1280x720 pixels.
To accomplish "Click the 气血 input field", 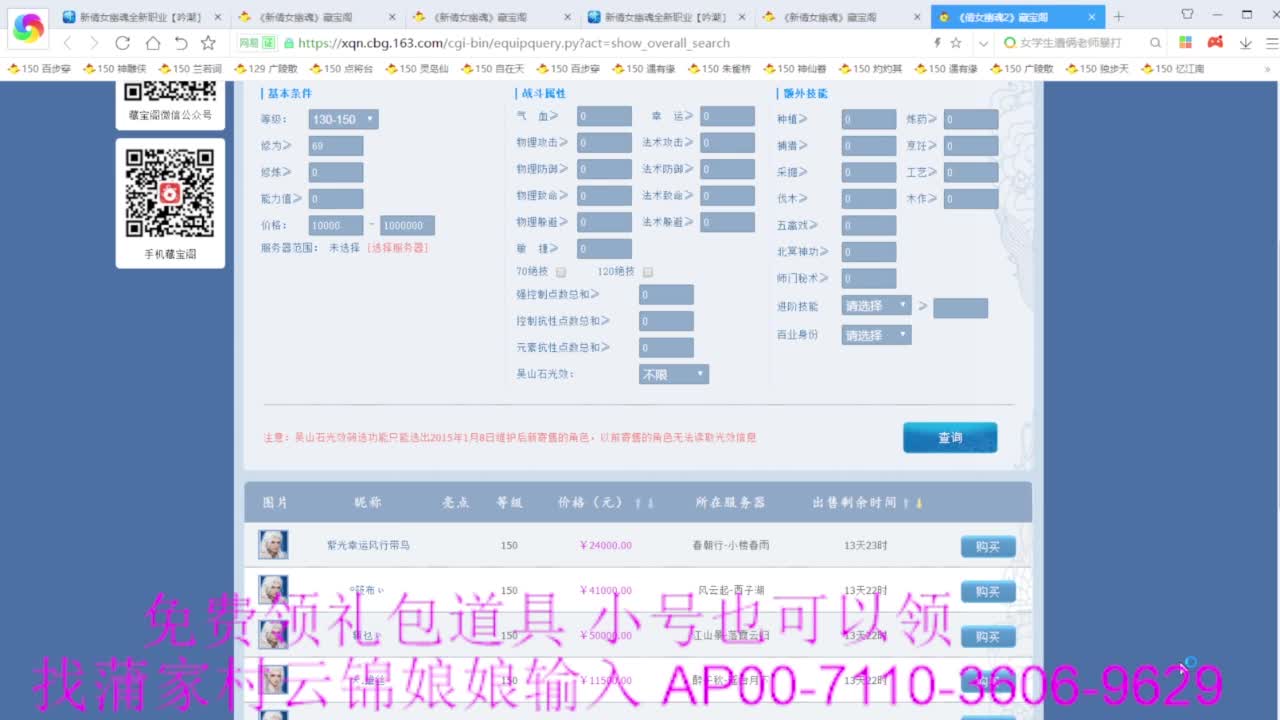I will [604, 116].
